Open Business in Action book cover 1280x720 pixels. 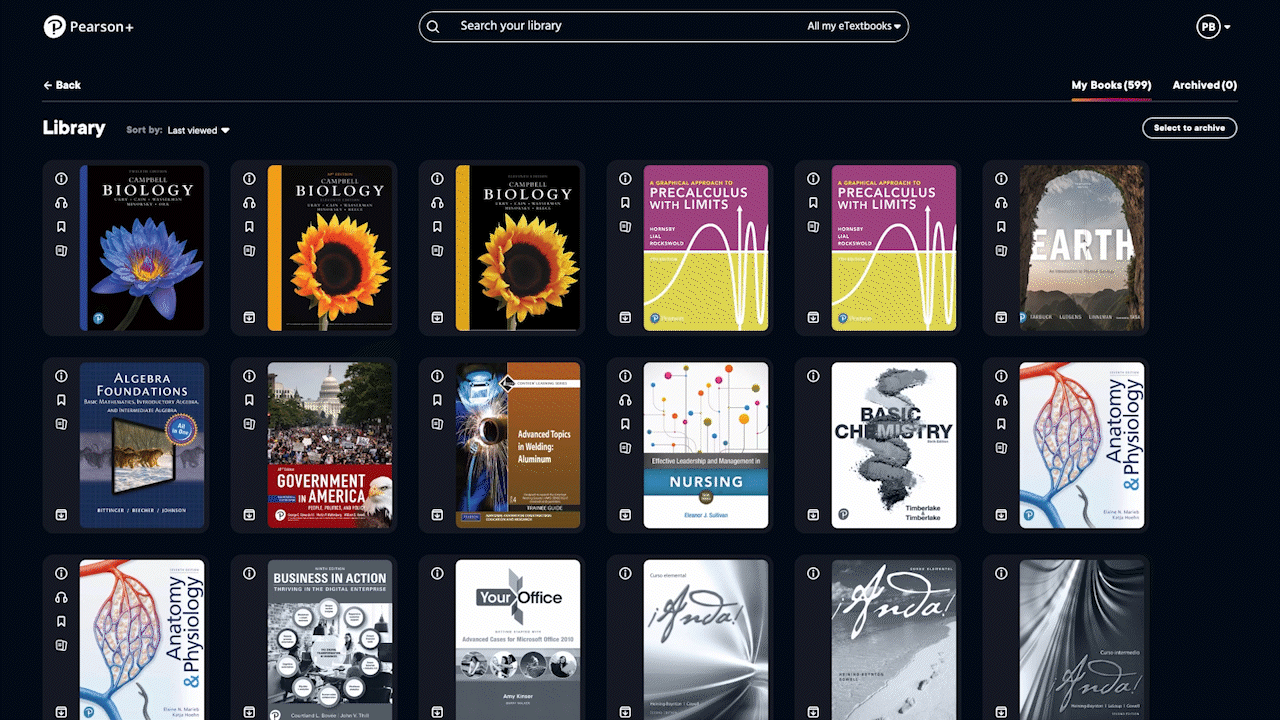330,640
